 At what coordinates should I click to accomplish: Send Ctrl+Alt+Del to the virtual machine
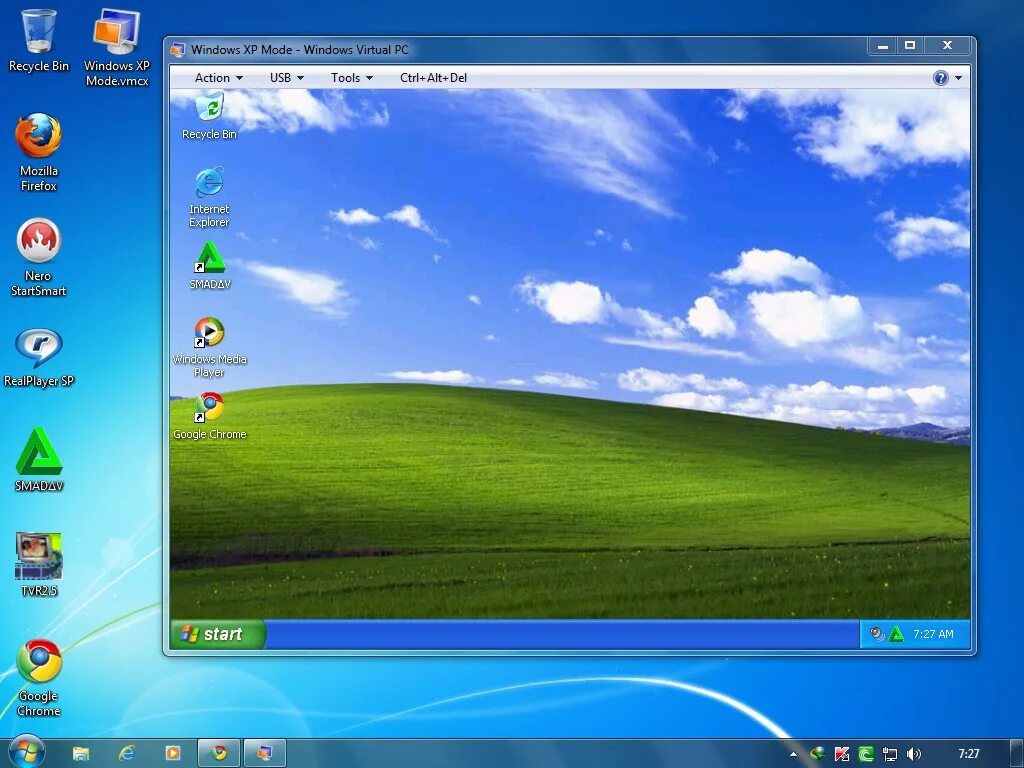click(x=433, y=78)
